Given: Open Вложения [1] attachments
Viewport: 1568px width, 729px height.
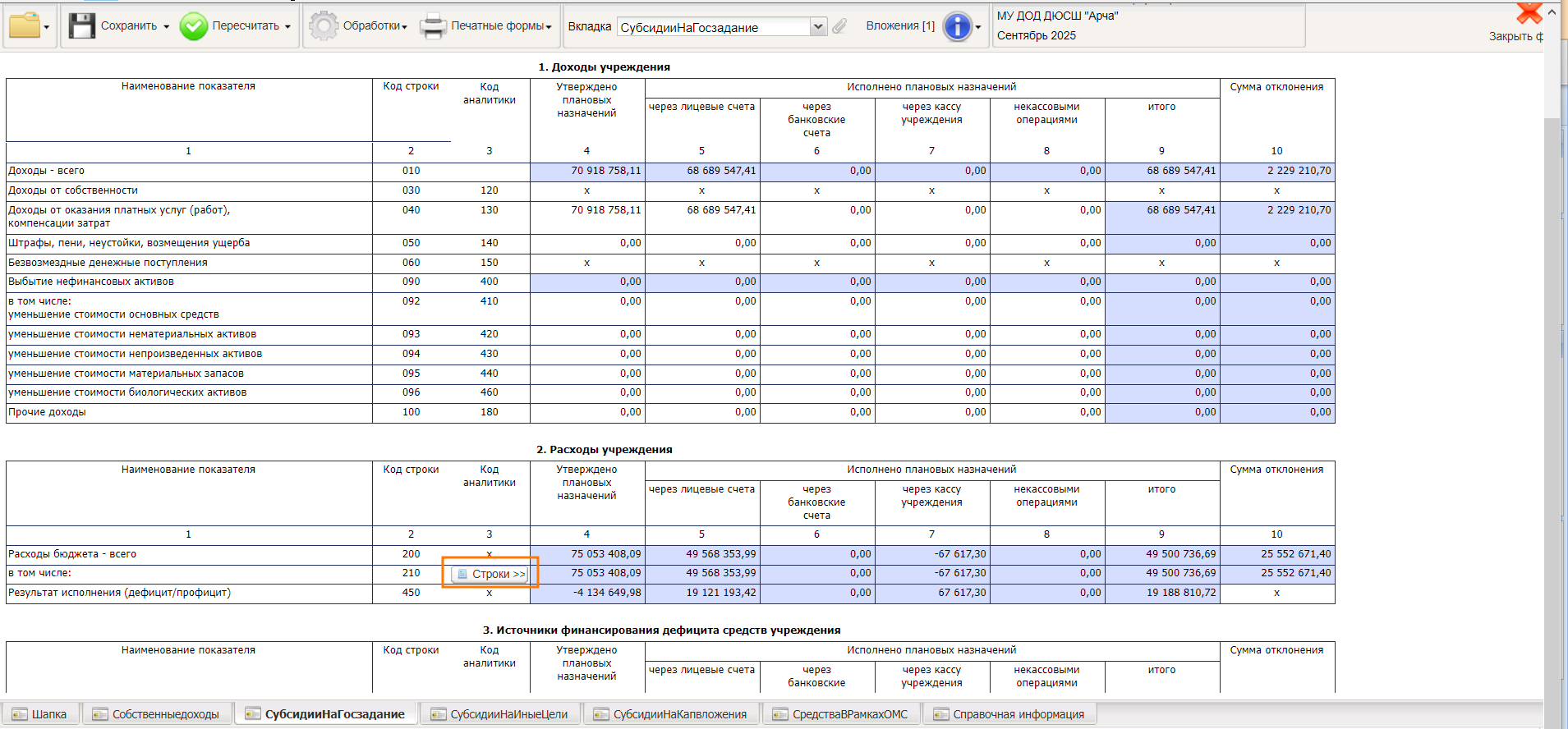Looking at the screenshot, I should click(x=900, y=26).
